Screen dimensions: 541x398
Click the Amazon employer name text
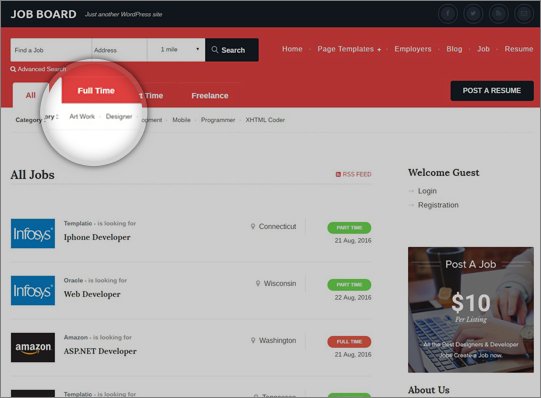point(76,337)
